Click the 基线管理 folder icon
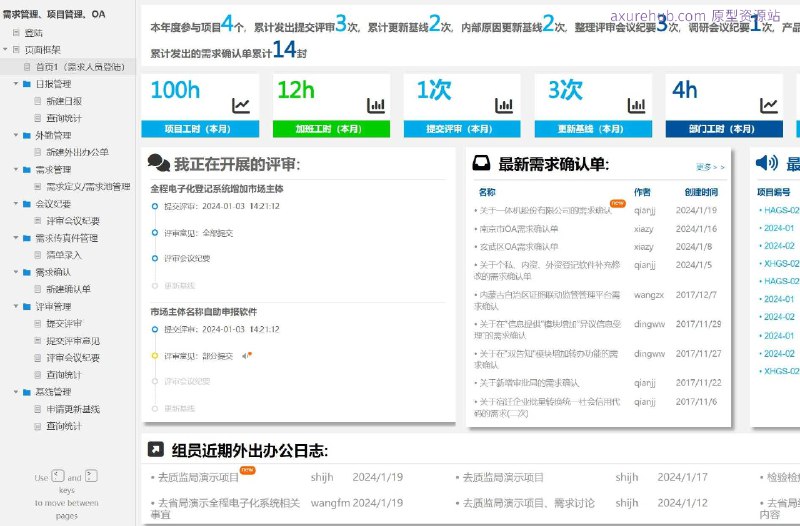800x526 pixels. [x=27, y=392]
